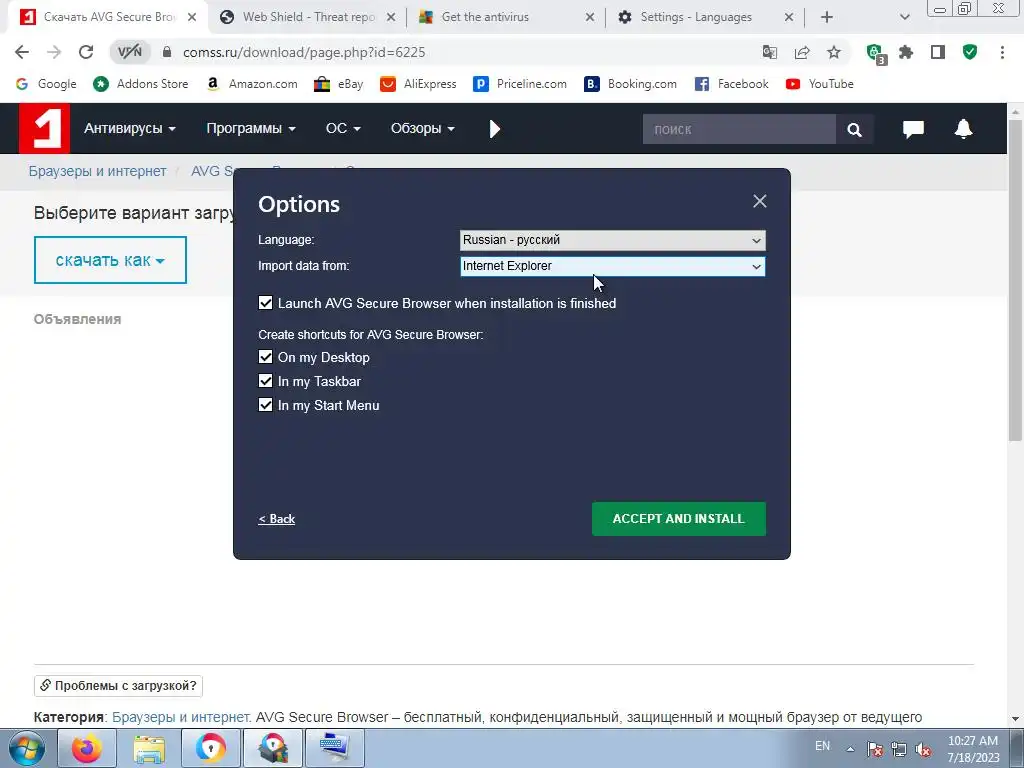Viewport: 1024px width, 768px height.
Task: Open the Addons Store bookmark
Action: click(140, 84)
